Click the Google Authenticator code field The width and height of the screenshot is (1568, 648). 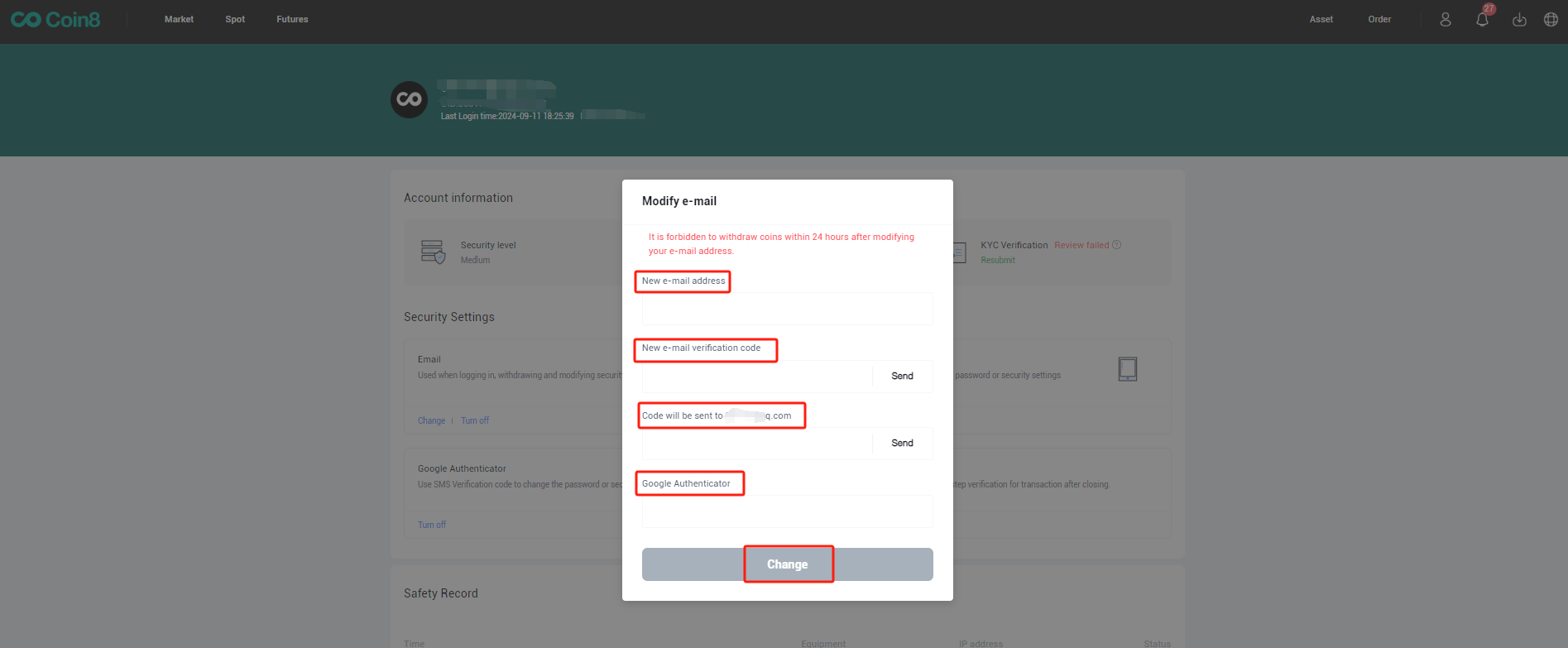pyautogui.click(x=787, y=512)
